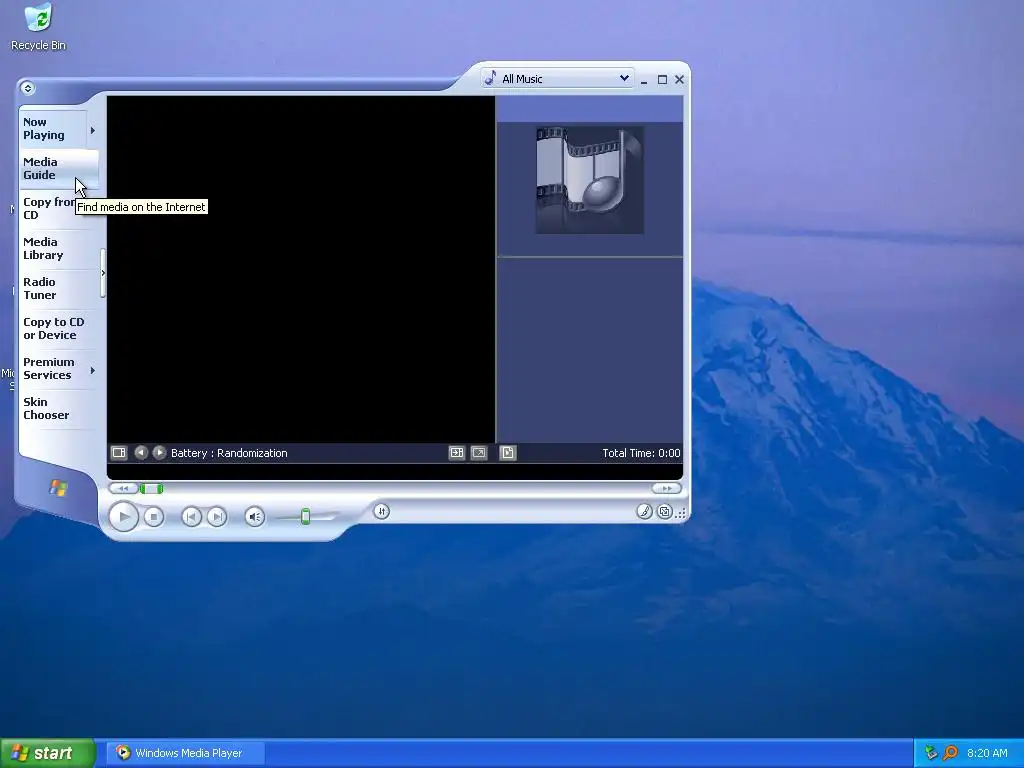The image size is (1024, 768).
Task: Minimize the Windows Media Player window
Action: click(644, 80)
